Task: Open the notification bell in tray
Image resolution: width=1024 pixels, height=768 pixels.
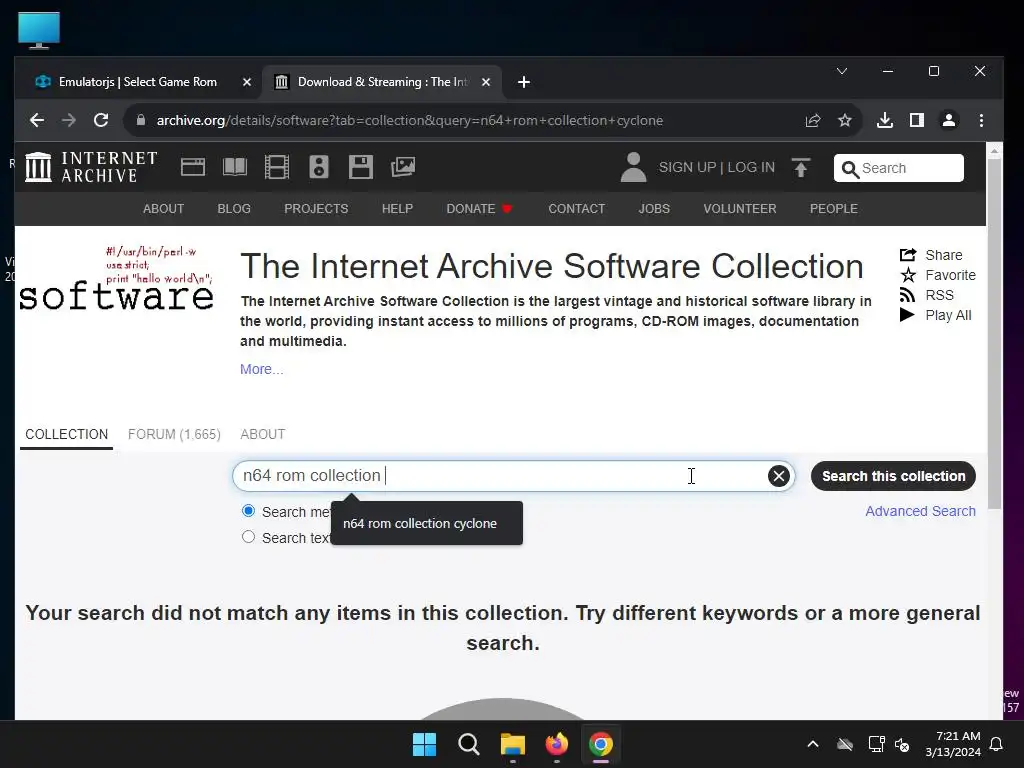Action: point(997,744)
